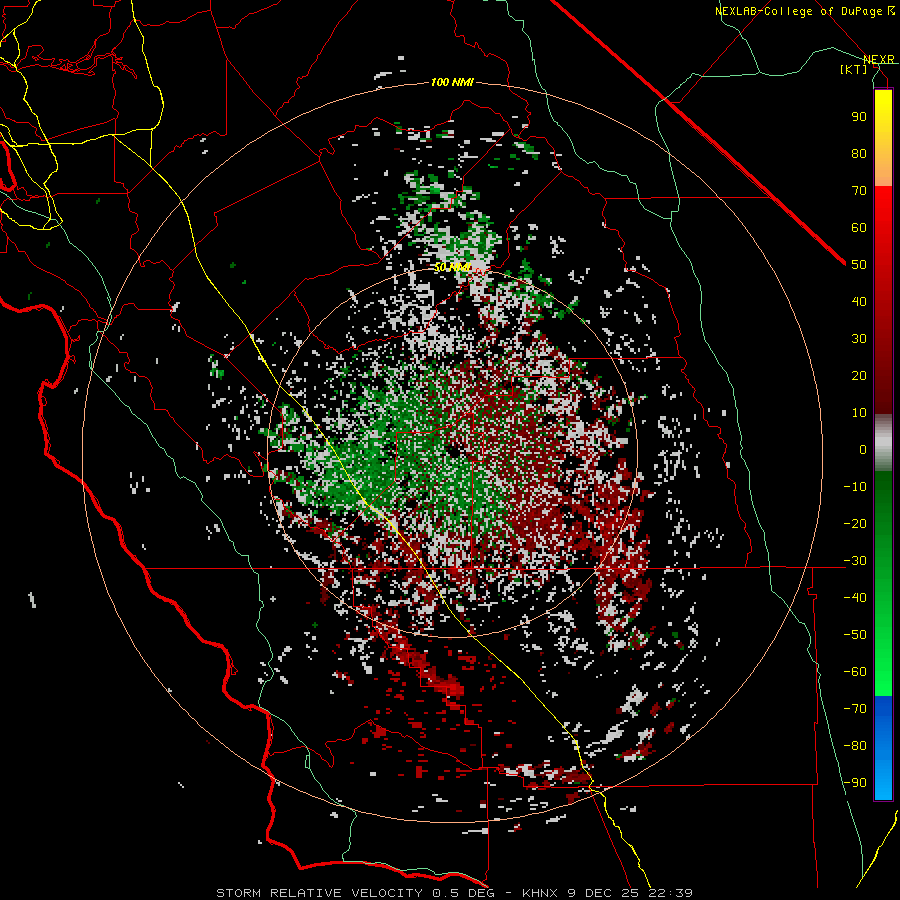
Task: Pick the blue segment of the color bar
Action: (883, 748)
